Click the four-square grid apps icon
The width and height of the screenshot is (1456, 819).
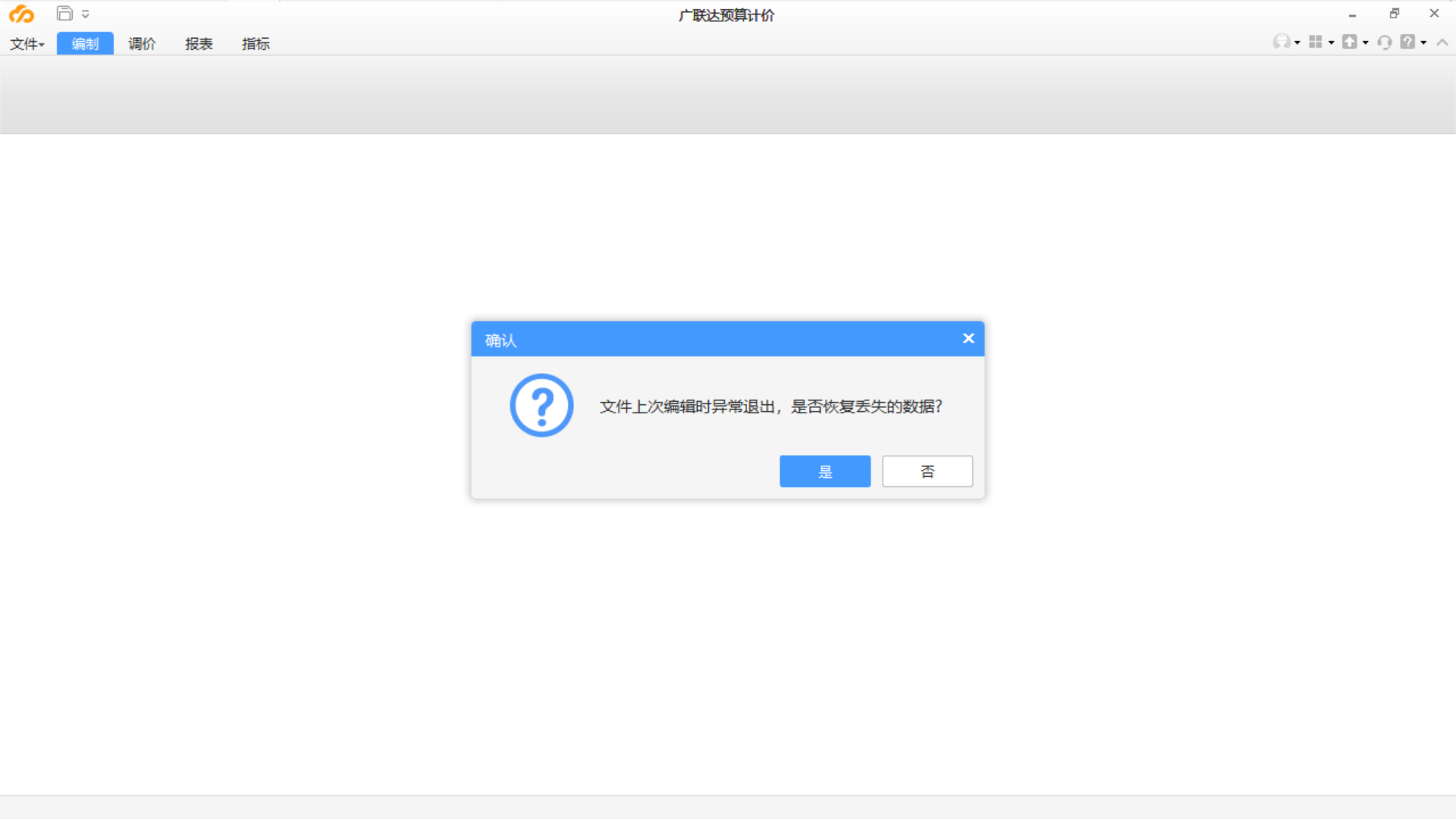[1316, 42]
